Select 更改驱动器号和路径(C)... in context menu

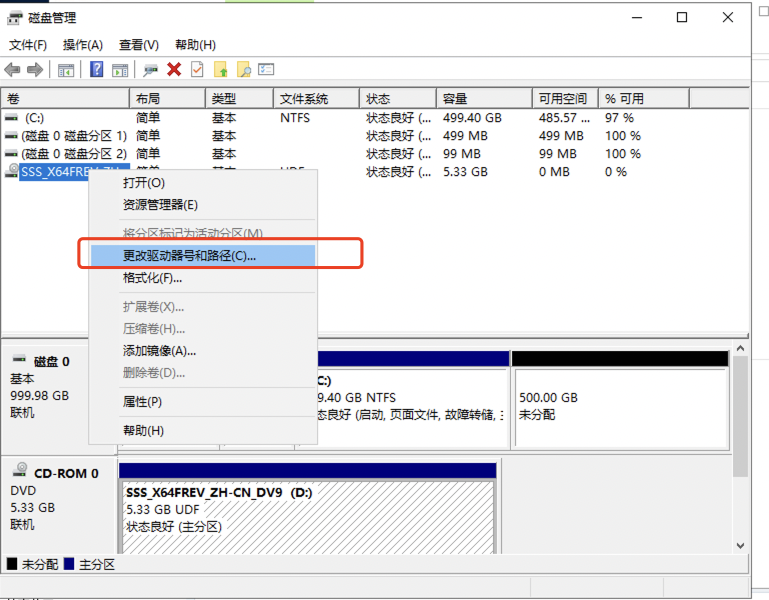(x=189, y=256)
